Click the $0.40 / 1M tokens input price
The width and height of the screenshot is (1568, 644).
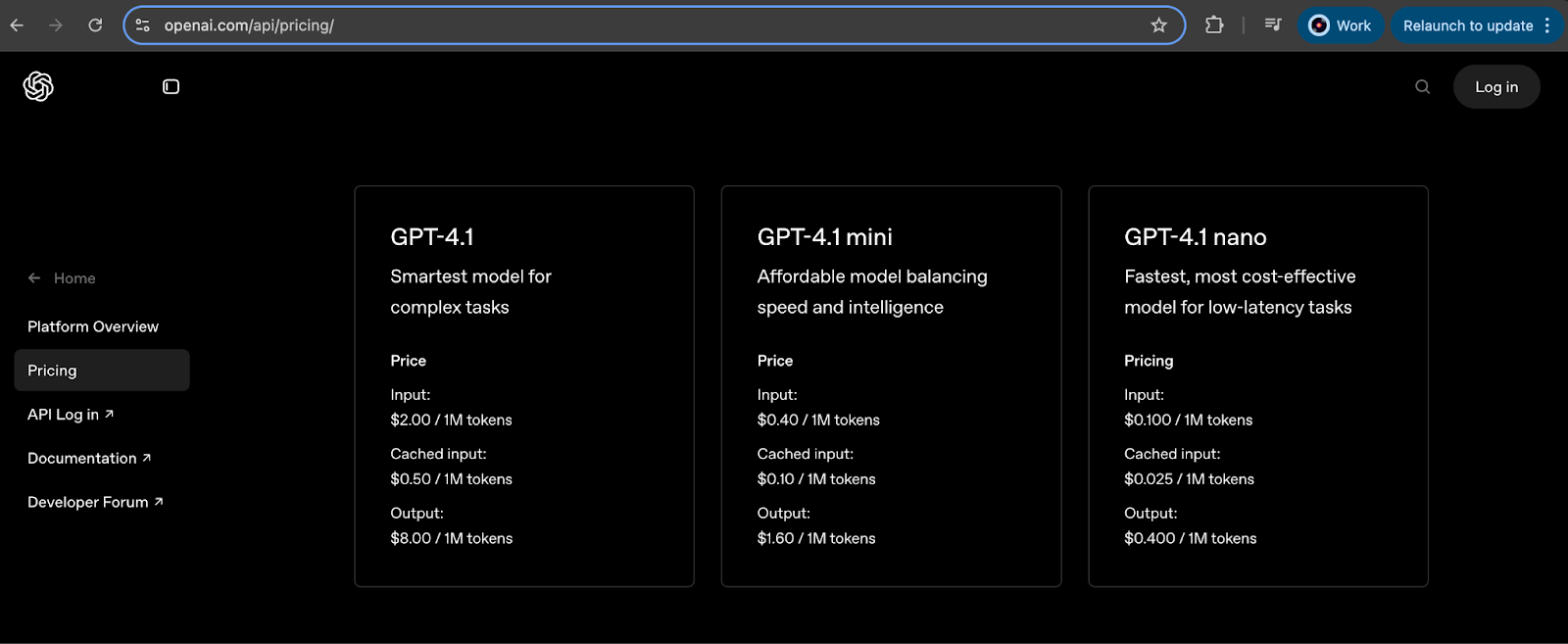[x=818, y=420]
